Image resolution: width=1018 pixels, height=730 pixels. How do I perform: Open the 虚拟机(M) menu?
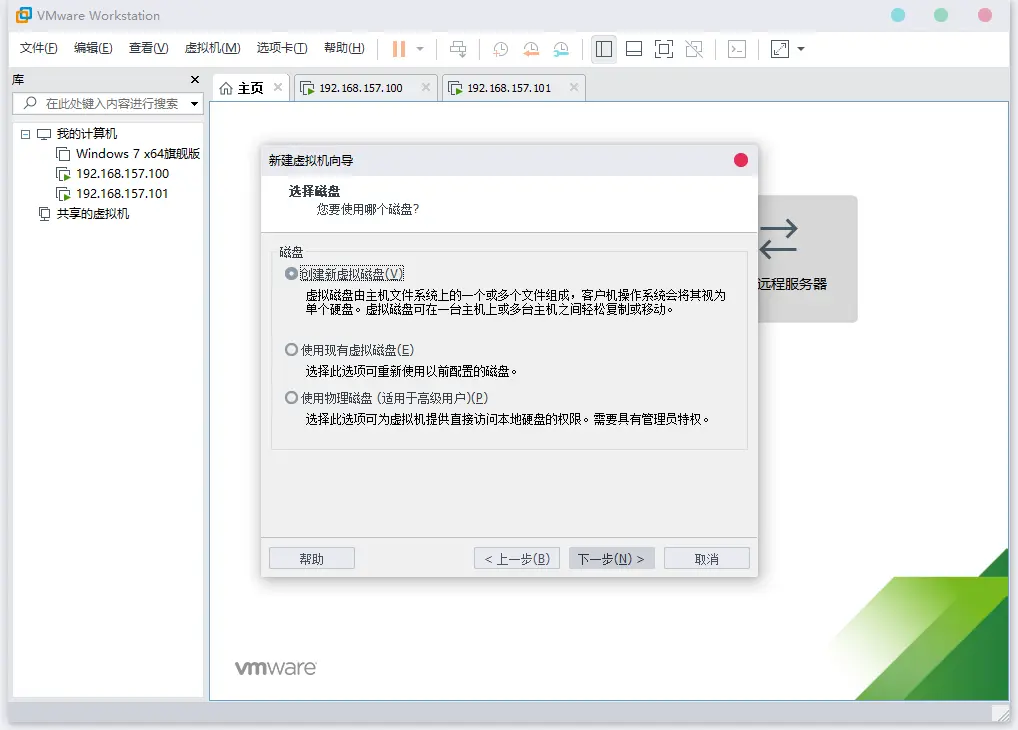(212, 48)
